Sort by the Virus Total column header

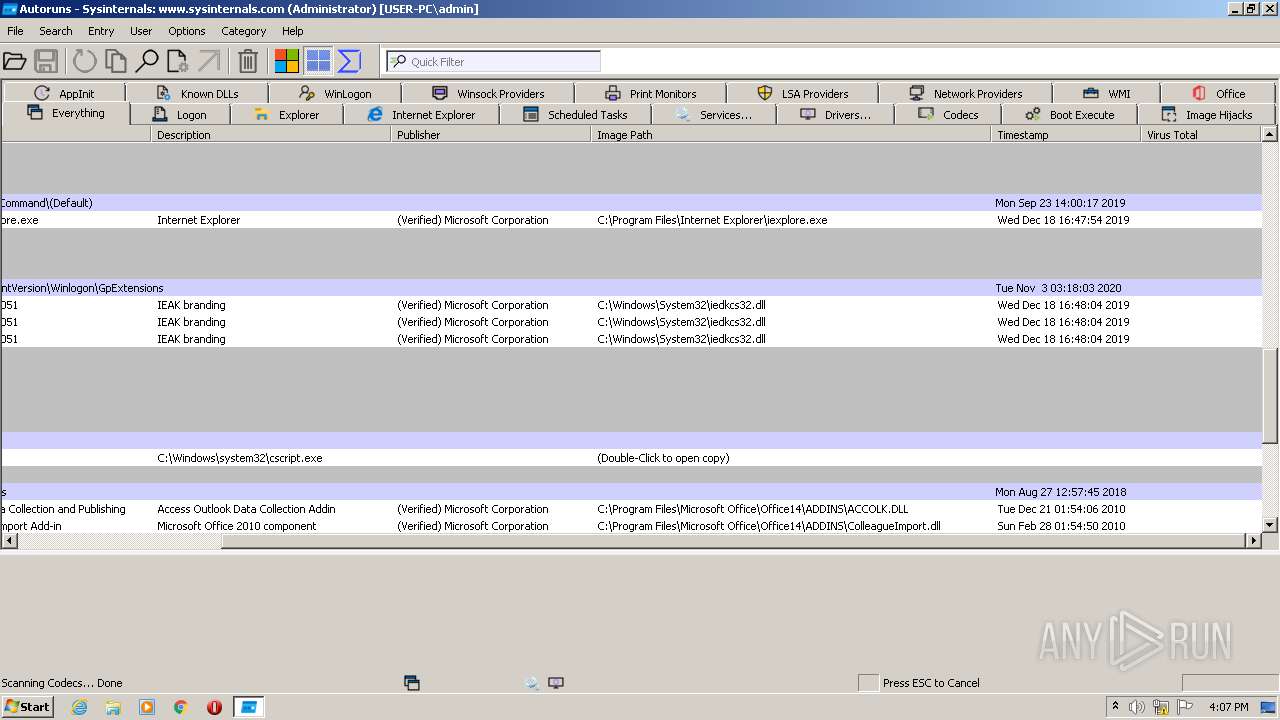tap(1201, 134)
